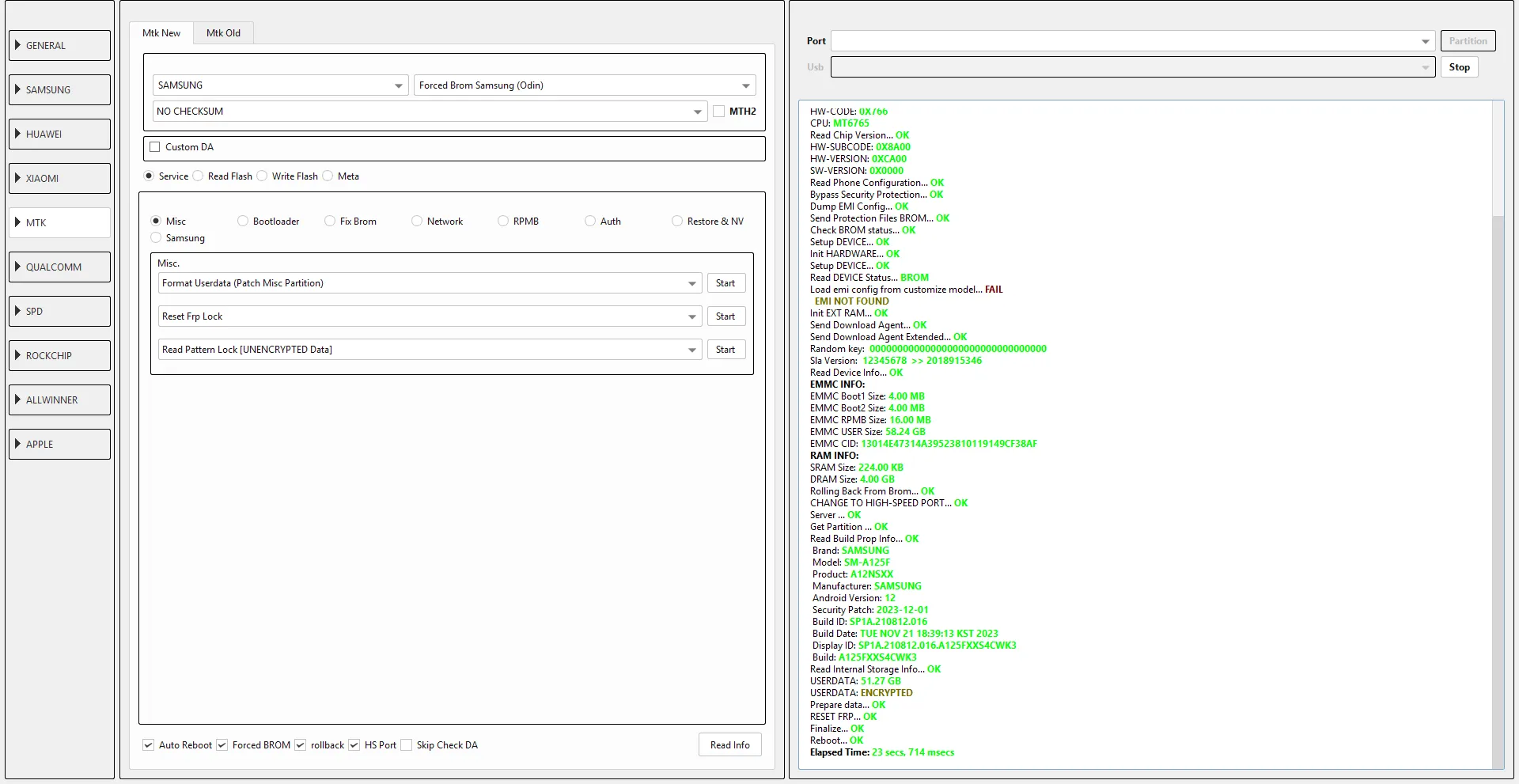Open the Reset Frp Lock dropdown
The width and height of the screenshot is (1519, 784).
[692, 316]
